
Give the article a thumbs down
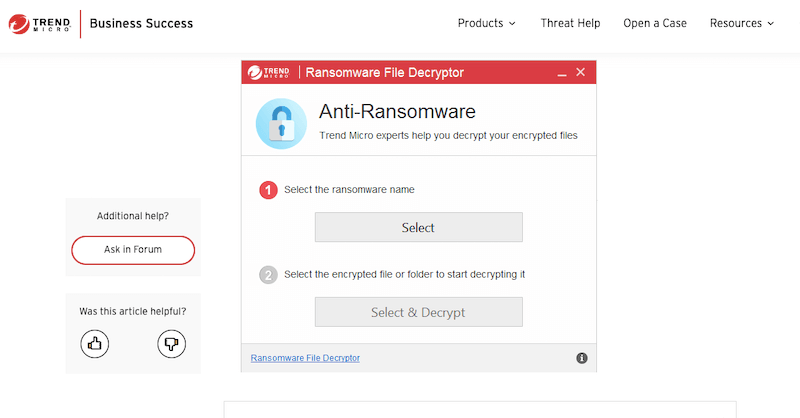[x=171, y=343]
